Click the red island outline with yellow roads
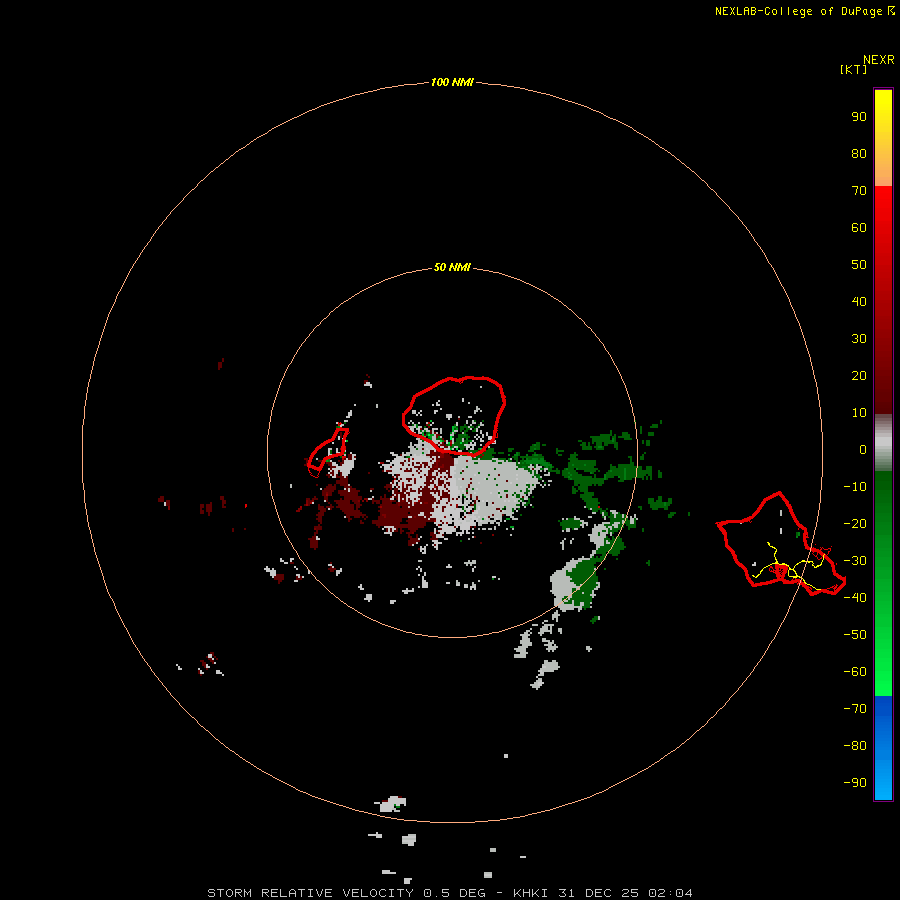The image size is (900, 900). (x=781, y=544)
